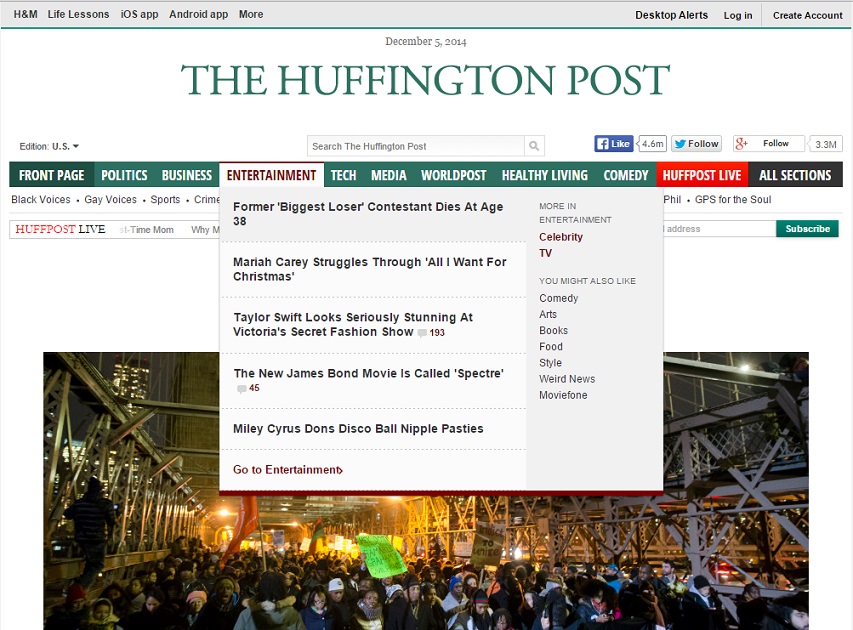Click the search magnifier icon
Viewport: 853px width, 630px height.
click(x=535, y=145)
